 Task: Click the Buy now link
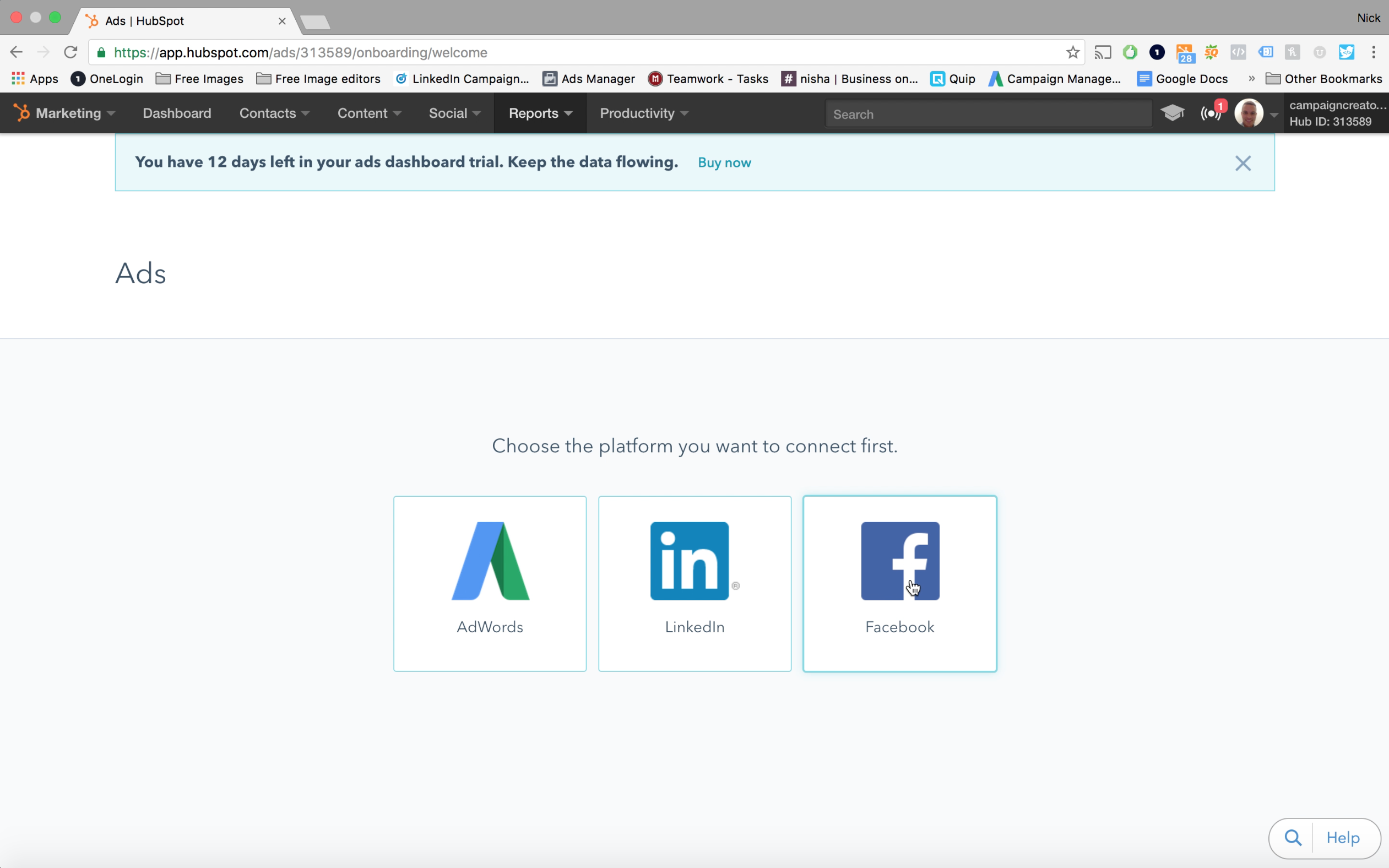(x=724, y=162)
